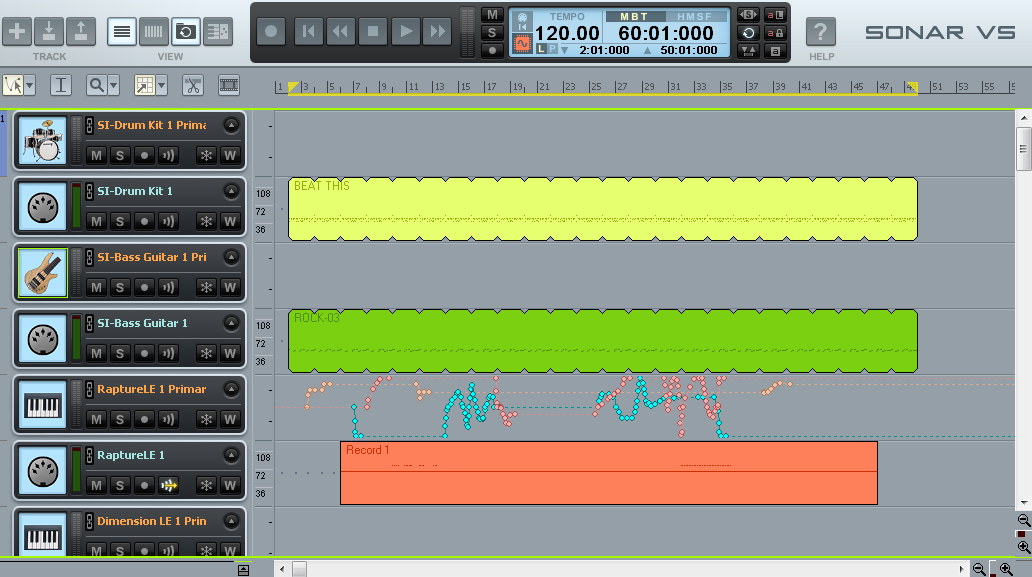Viewport: 1032px width, 577px height.
Task: Click the Dimension LE keyboard track icon
Action: (x=43, y=534)
